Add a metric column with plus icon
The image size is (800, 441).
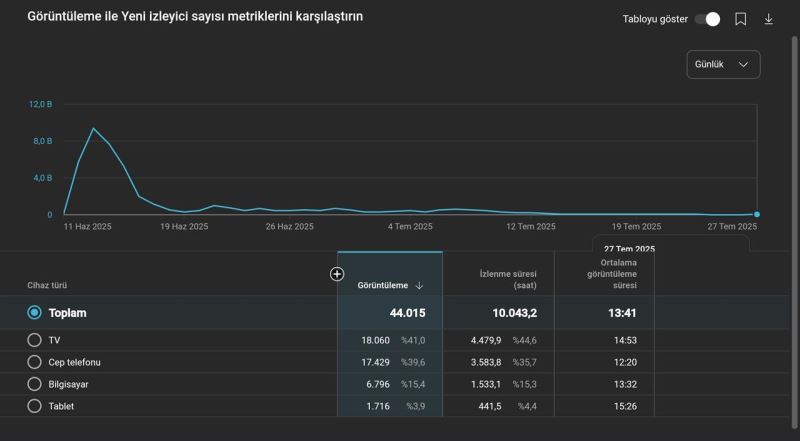[x=337, y=274]
